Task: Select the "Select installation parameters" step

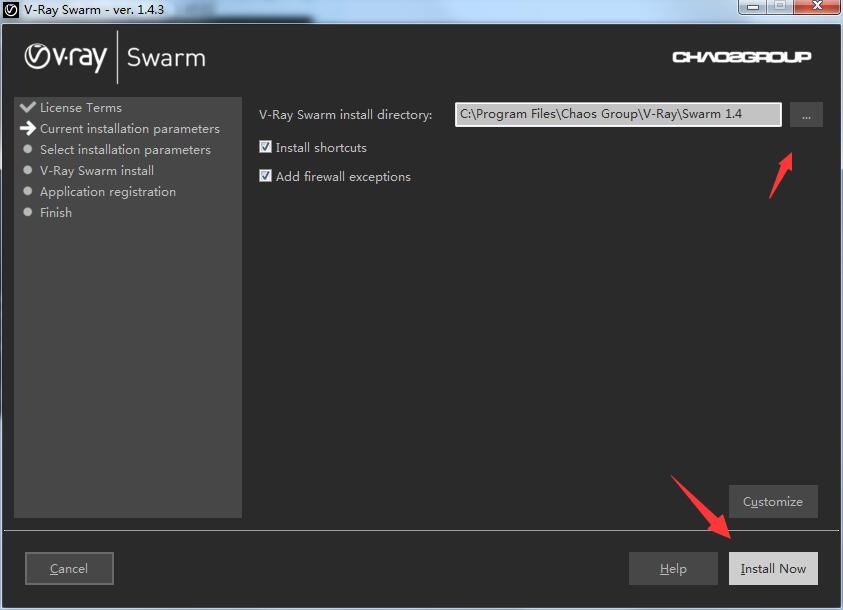Action: (x=125, y=149)
